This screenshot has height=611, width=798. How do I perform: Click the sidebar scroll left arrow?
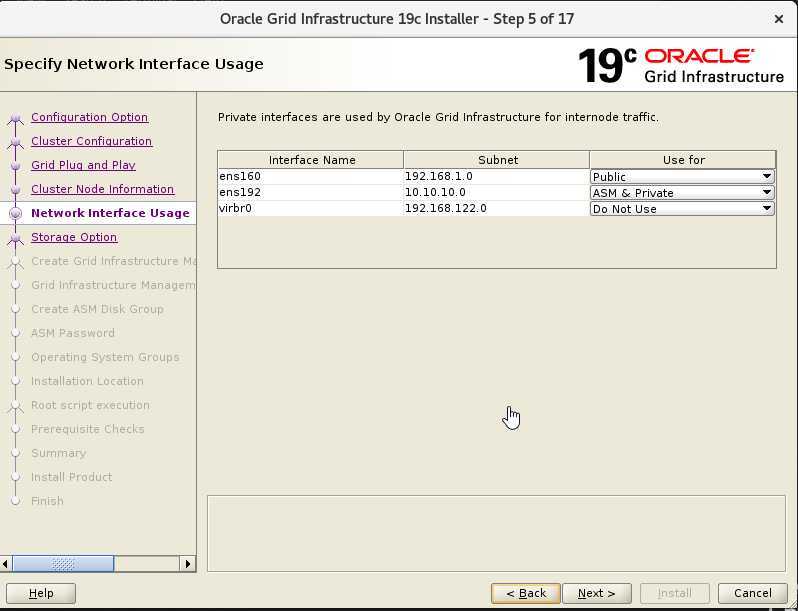pyautogui.click(x=6, y=564)
